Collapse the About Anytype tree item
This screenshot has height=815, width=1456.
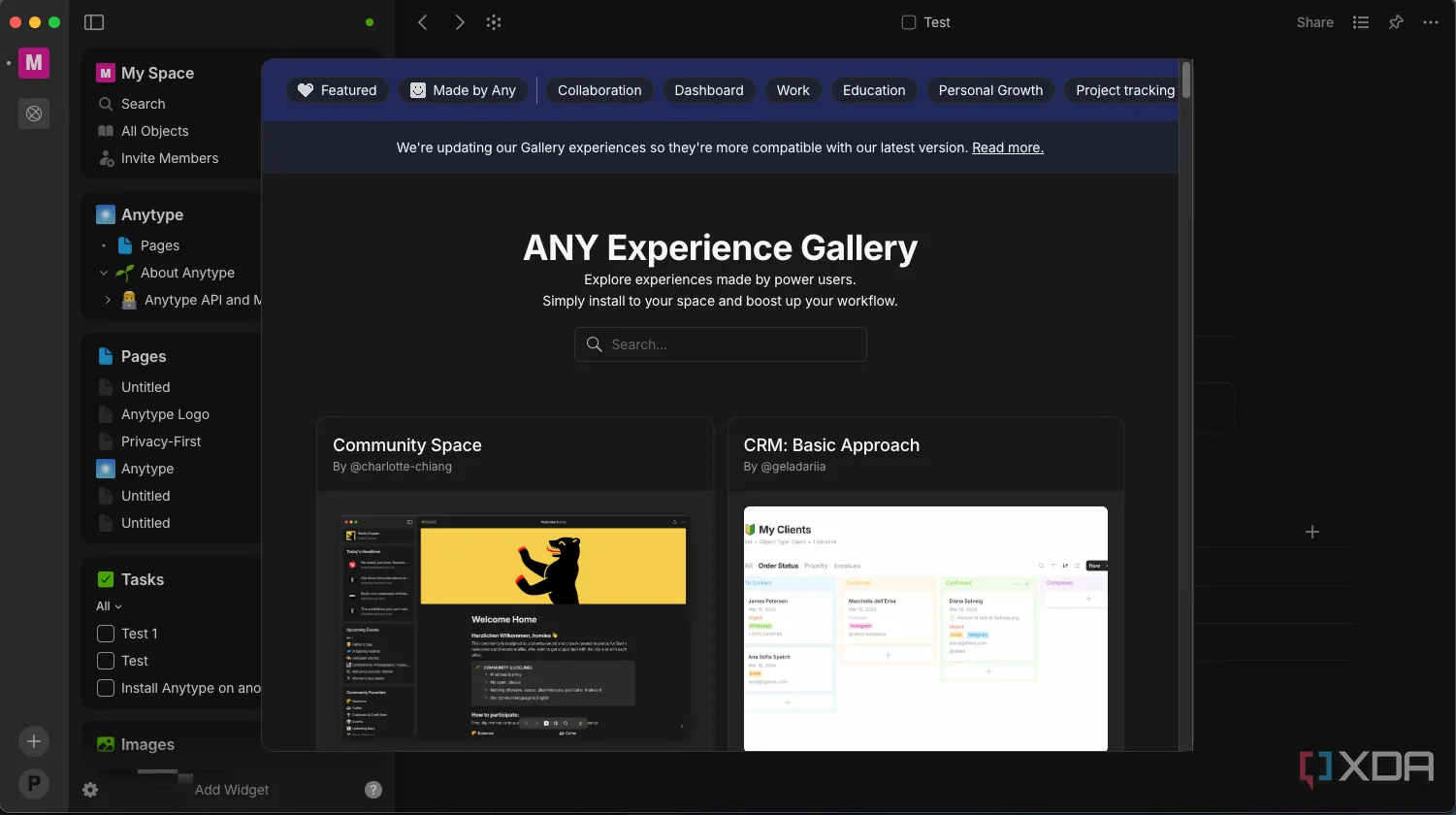[104, 273]
